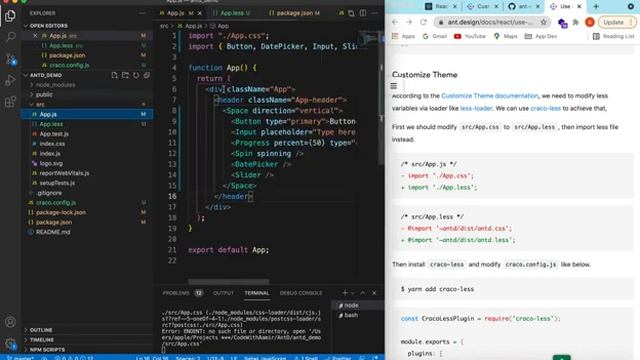Image resolution: width=640 pixels, height=360 pixels.
Task: Open the Gmail bookmark
Action: 435,36
